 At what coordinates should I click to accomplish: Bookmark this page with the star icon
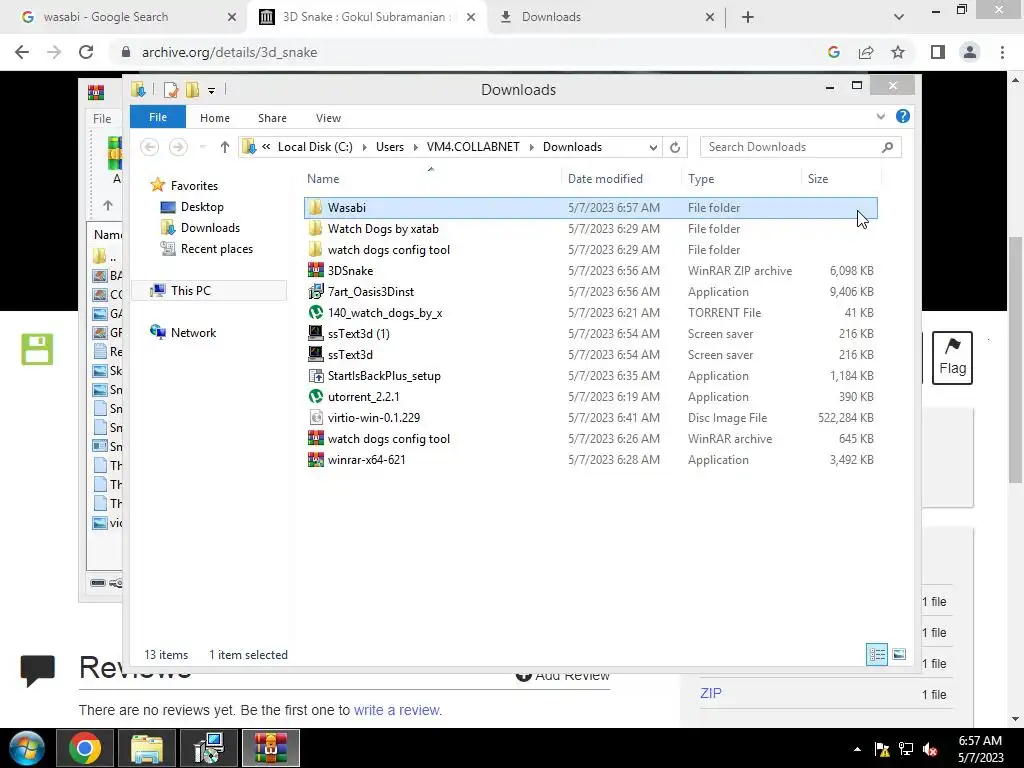[x=898, y=52]
